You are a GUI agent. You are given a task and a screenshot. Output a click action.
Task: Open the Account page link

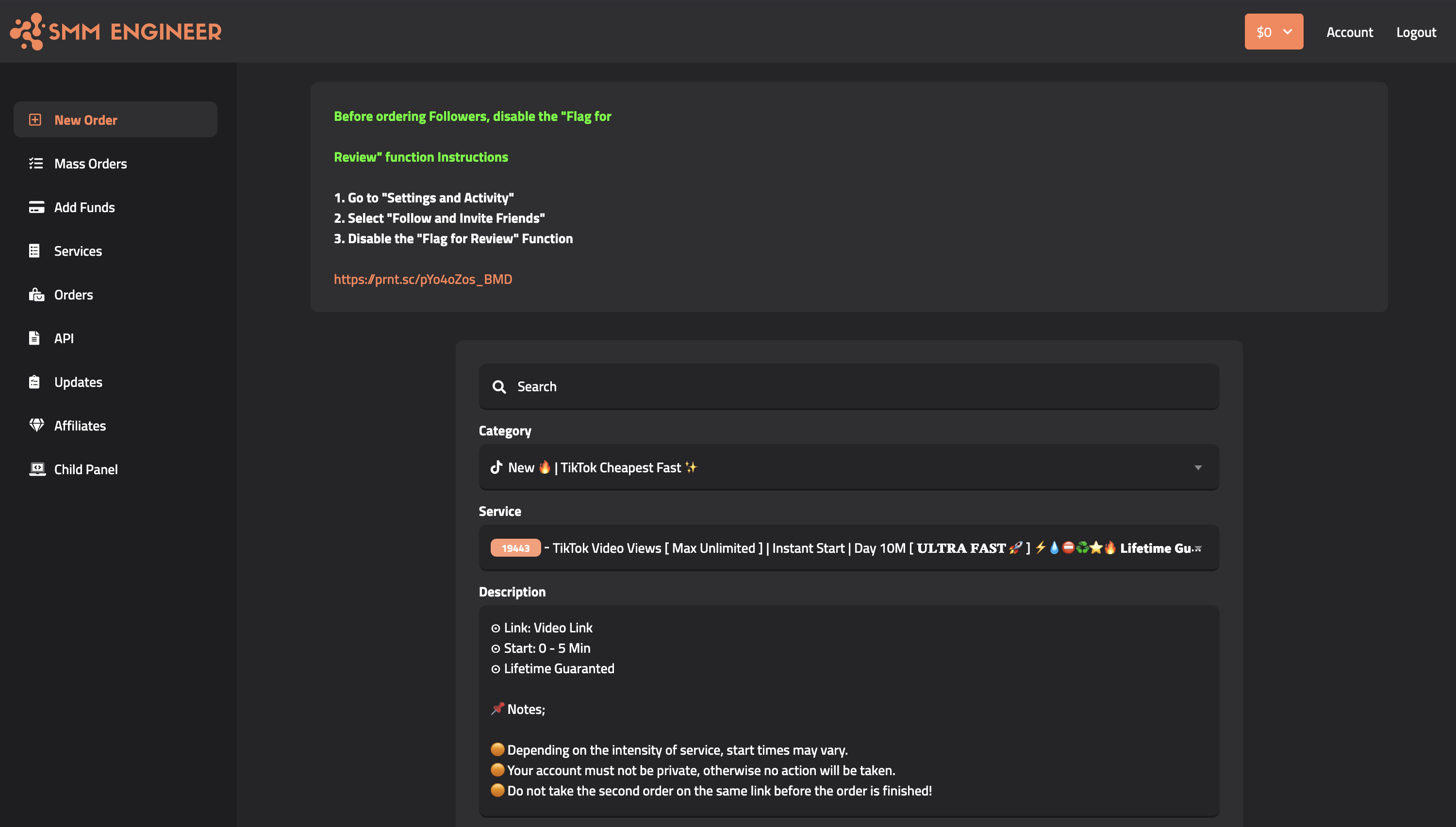1349,33
